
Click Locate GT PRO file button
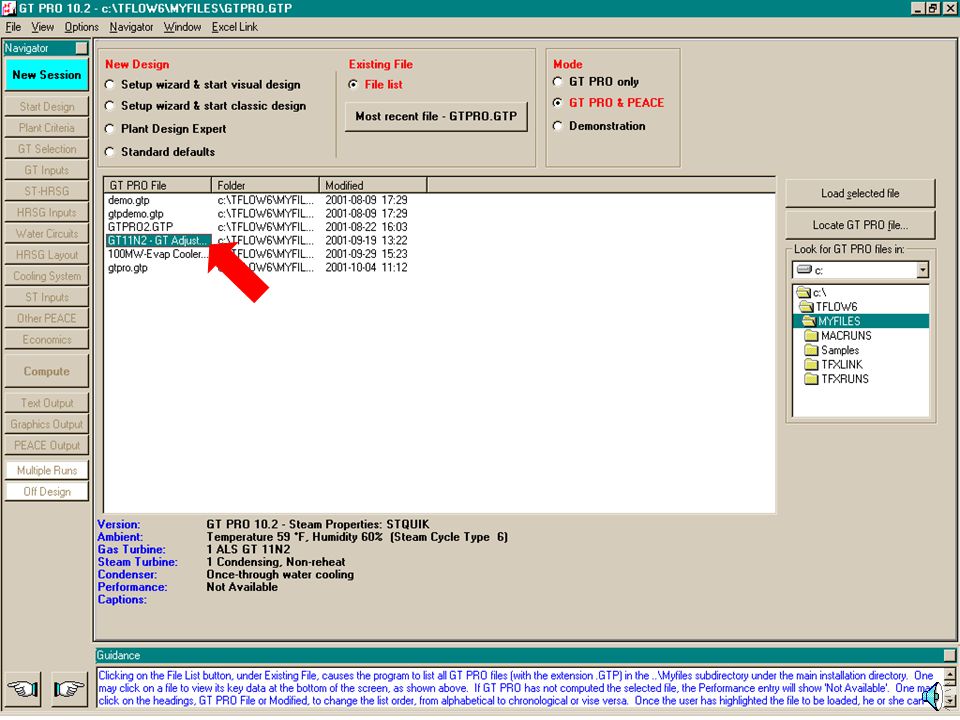(860, 225)
